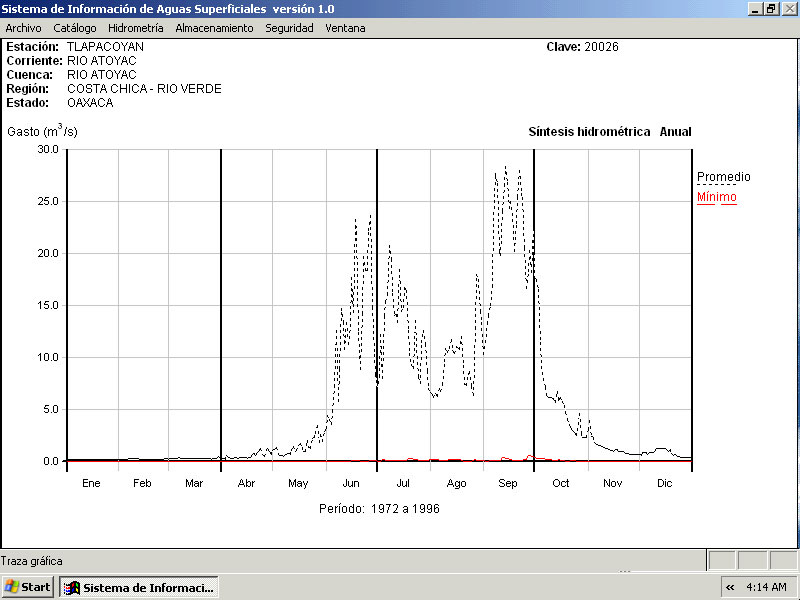Click the Sep month label on axis

[x=508, y=484]
